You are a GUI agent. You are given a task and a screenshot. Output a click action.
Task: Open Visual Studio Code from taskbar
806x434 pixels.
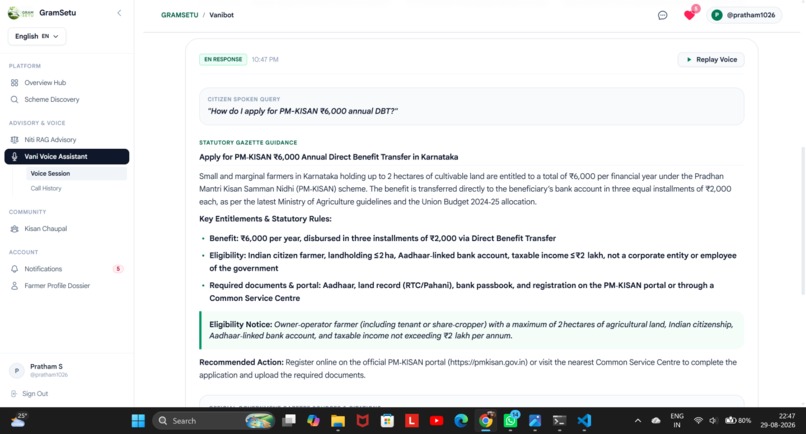click(584, 421)
